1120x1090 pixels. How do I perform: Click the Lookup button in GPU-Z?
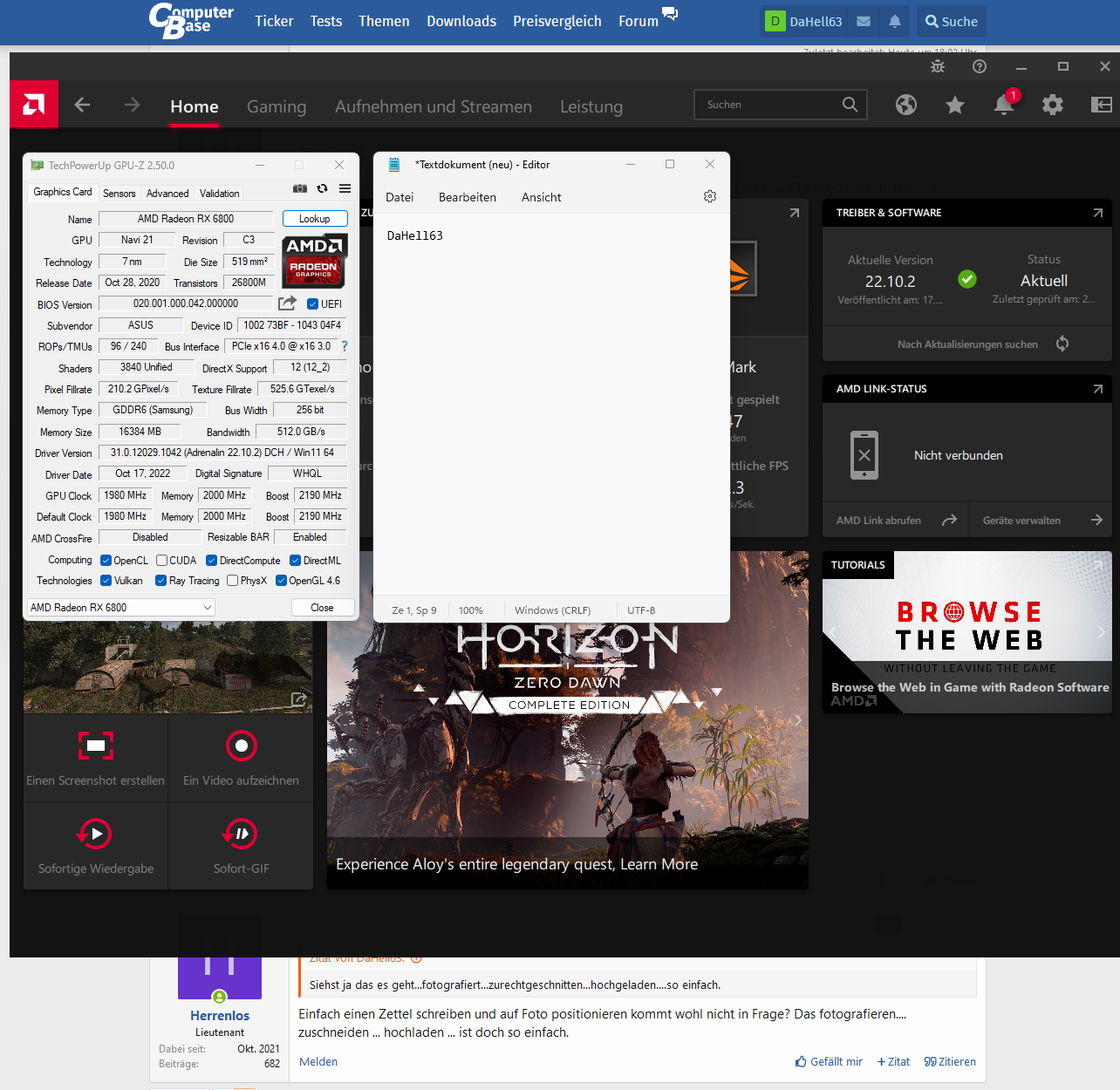click(x=315, y=219)
